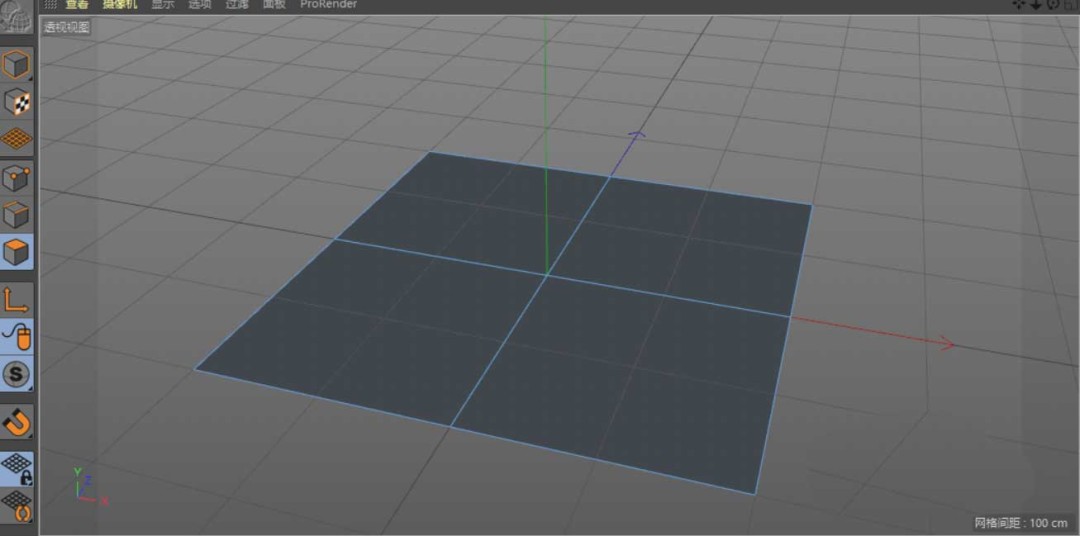1080x536 pixels.
Task: Select the Model mode cube icon
Action: [17, 66]
